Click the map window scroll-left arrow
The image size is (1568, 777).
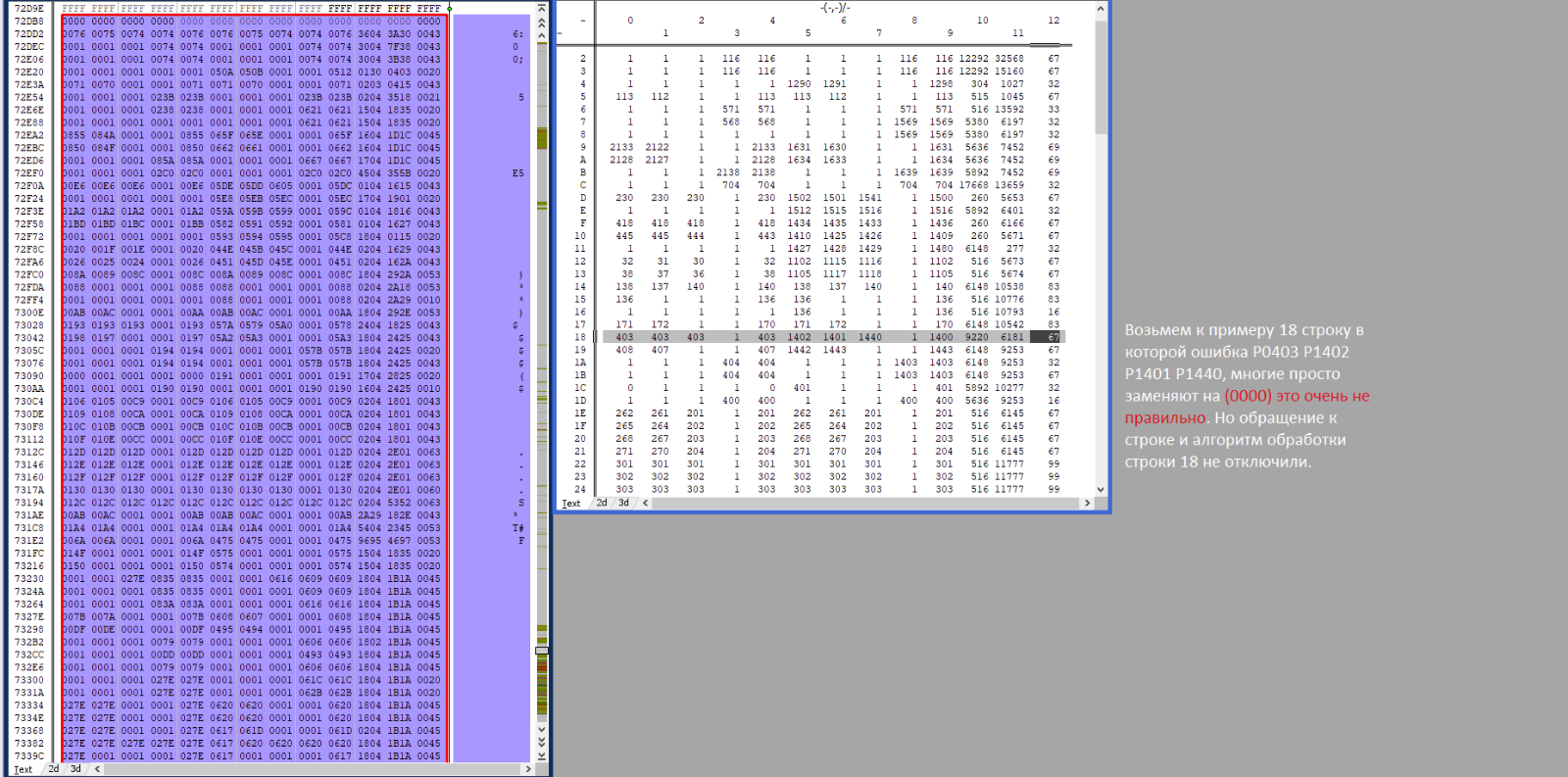(x=645, y=503)
